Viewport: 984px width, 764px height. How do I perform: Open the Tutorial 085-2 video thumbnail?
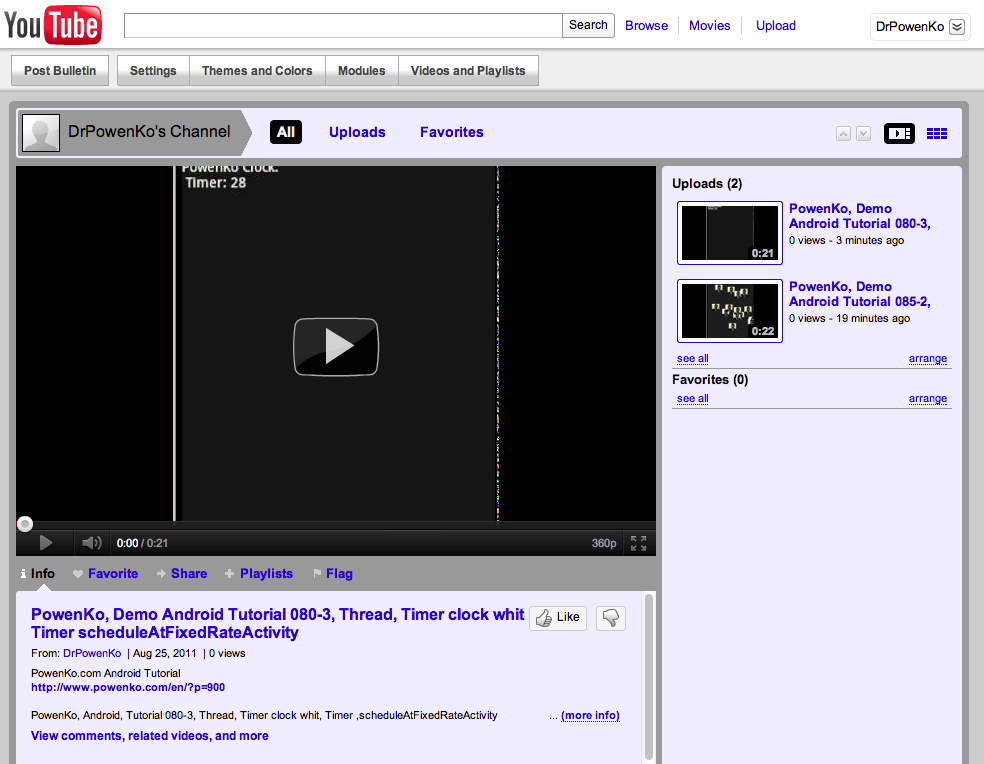pyautogui.click(x=730, y=311)
